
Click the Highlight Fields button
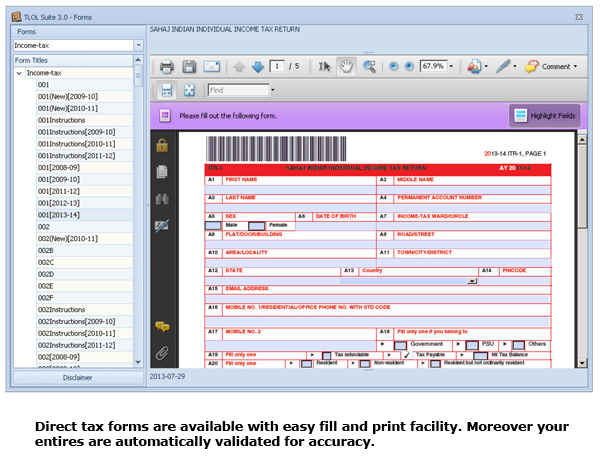pos(543,116)
